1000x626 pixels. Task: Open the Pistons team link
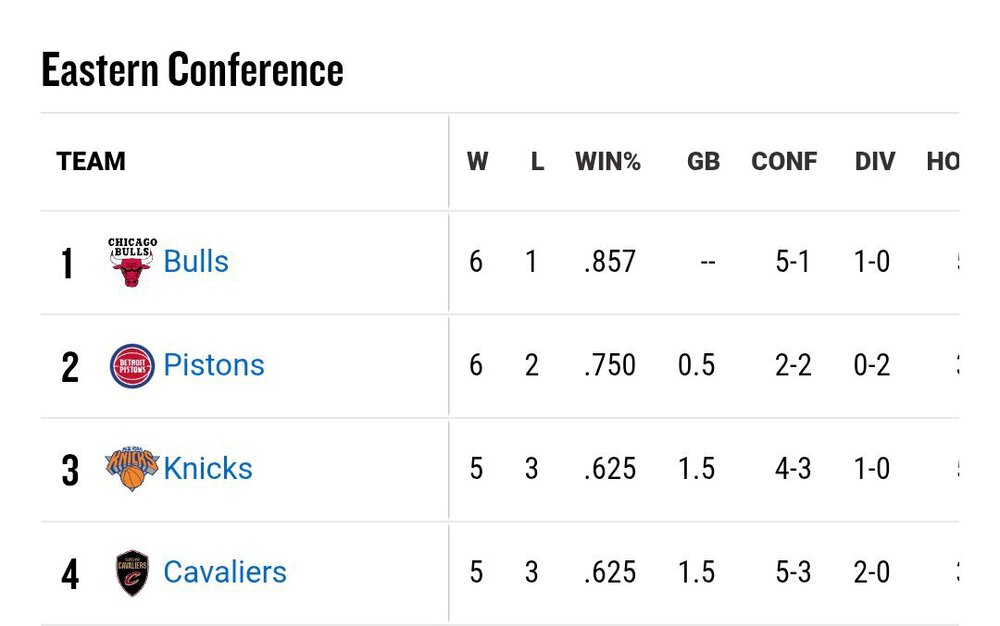[x=214, y=365]
